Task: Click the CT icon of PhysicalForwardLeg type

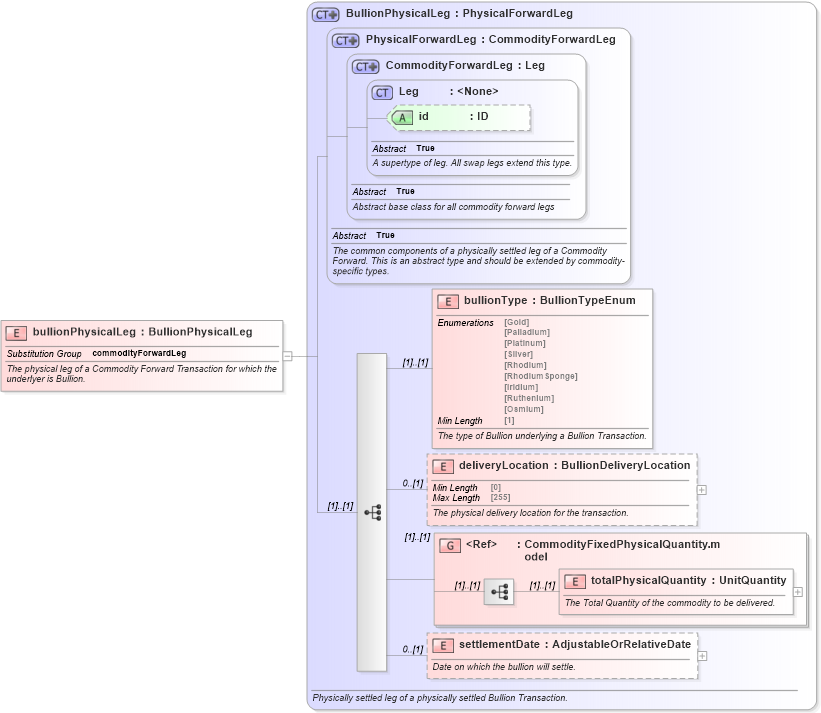Action: coord(346,40)
